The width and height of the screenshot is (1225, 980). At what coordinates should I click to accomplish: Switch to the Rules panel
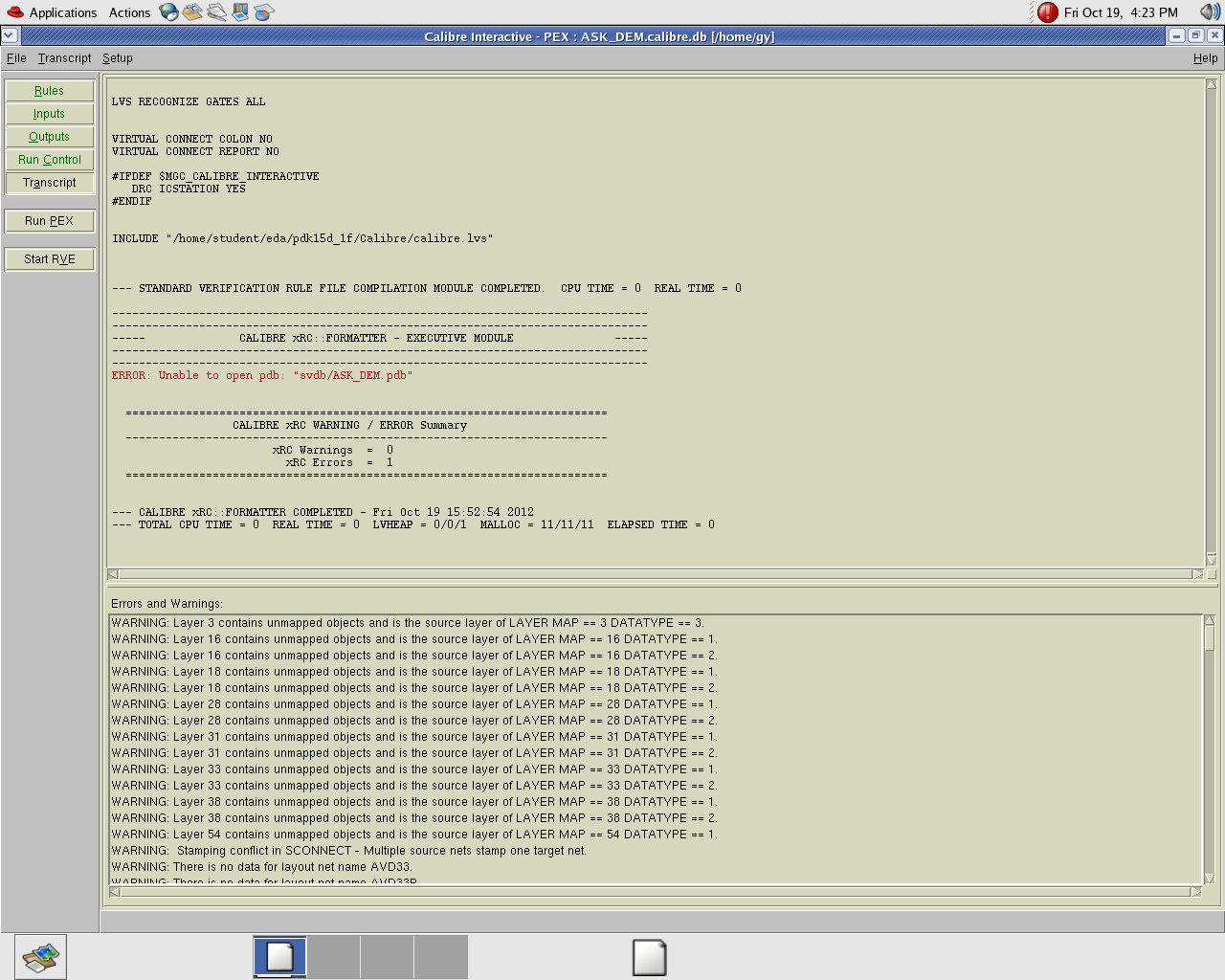coord(50,91)
